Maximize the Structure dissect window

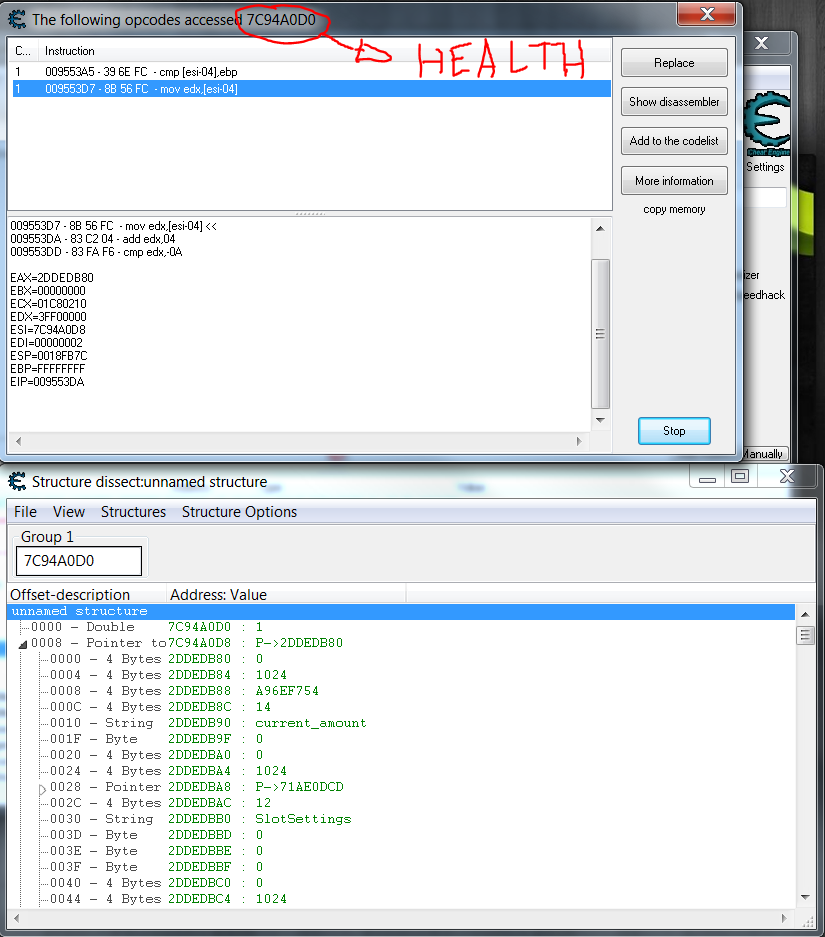click(x=739, y=477)
